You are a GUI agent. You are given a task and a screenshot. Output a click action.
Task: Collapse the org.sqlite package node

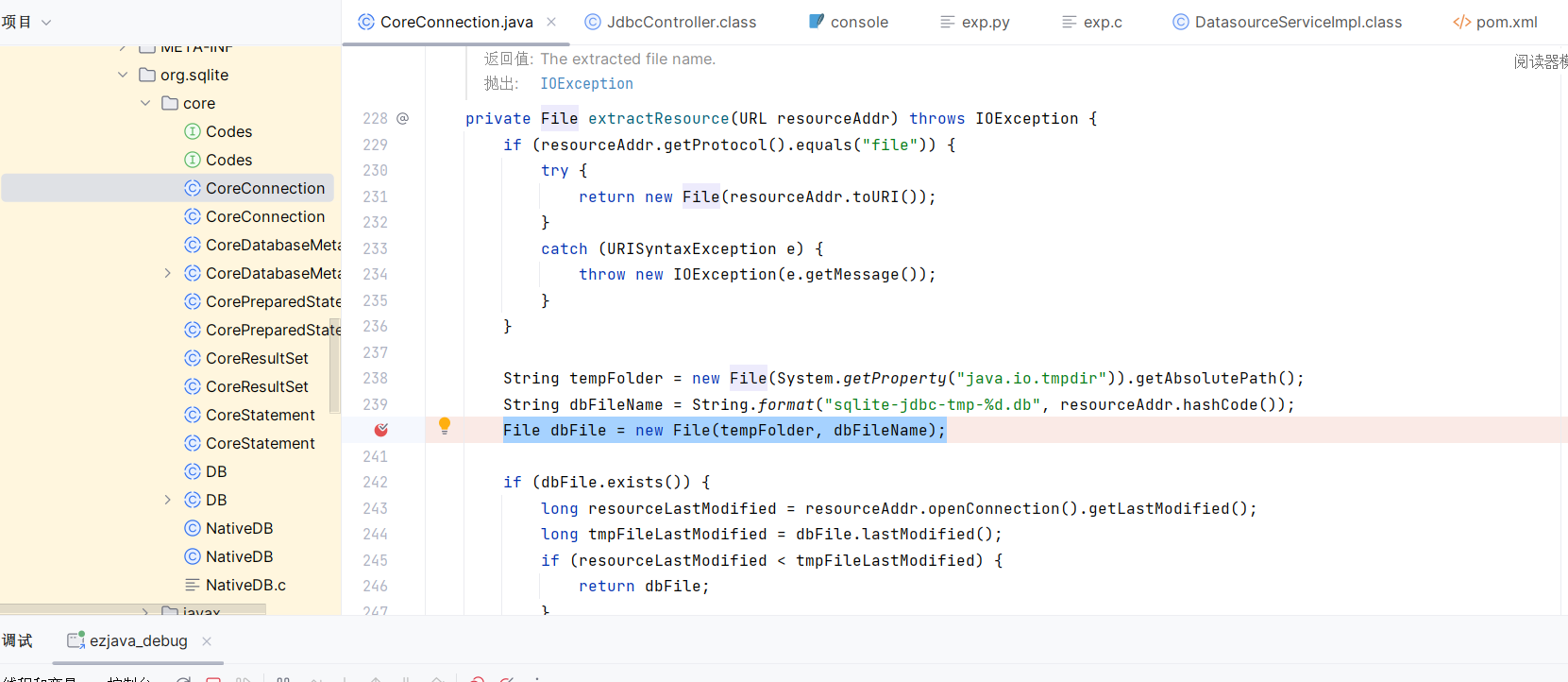123,75
